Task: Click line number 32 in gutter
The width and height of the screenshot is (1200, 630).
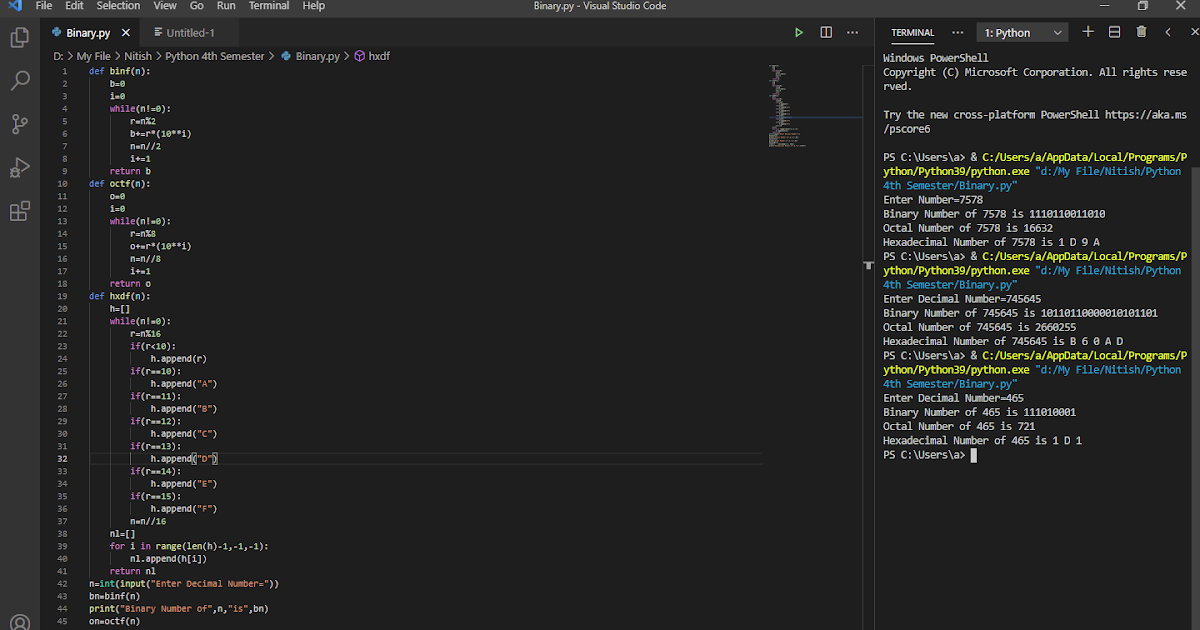Action: click(63, 459)
